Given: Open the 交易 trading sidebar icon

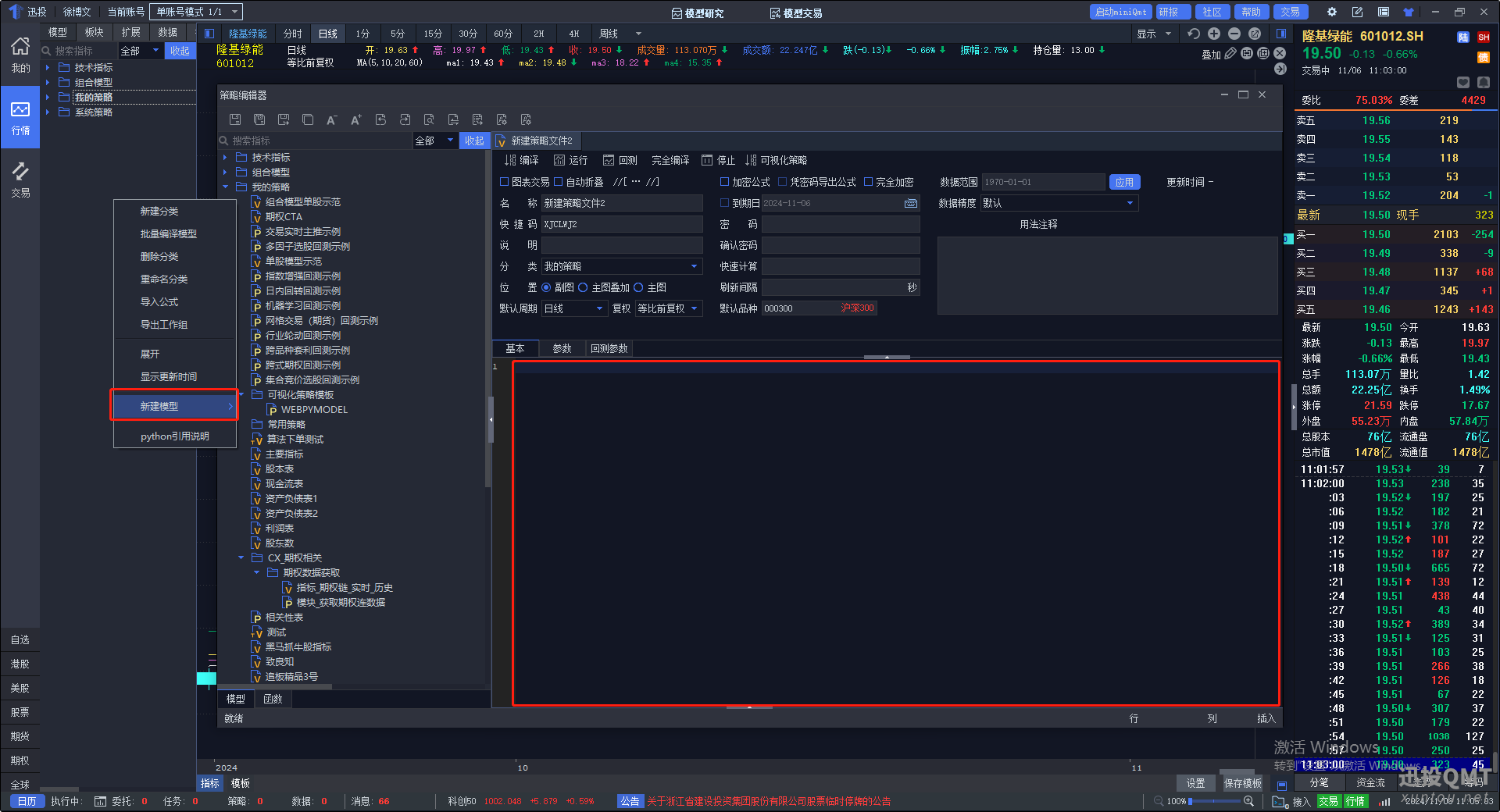Looking at the screenshot, I should tap(20, 180).
